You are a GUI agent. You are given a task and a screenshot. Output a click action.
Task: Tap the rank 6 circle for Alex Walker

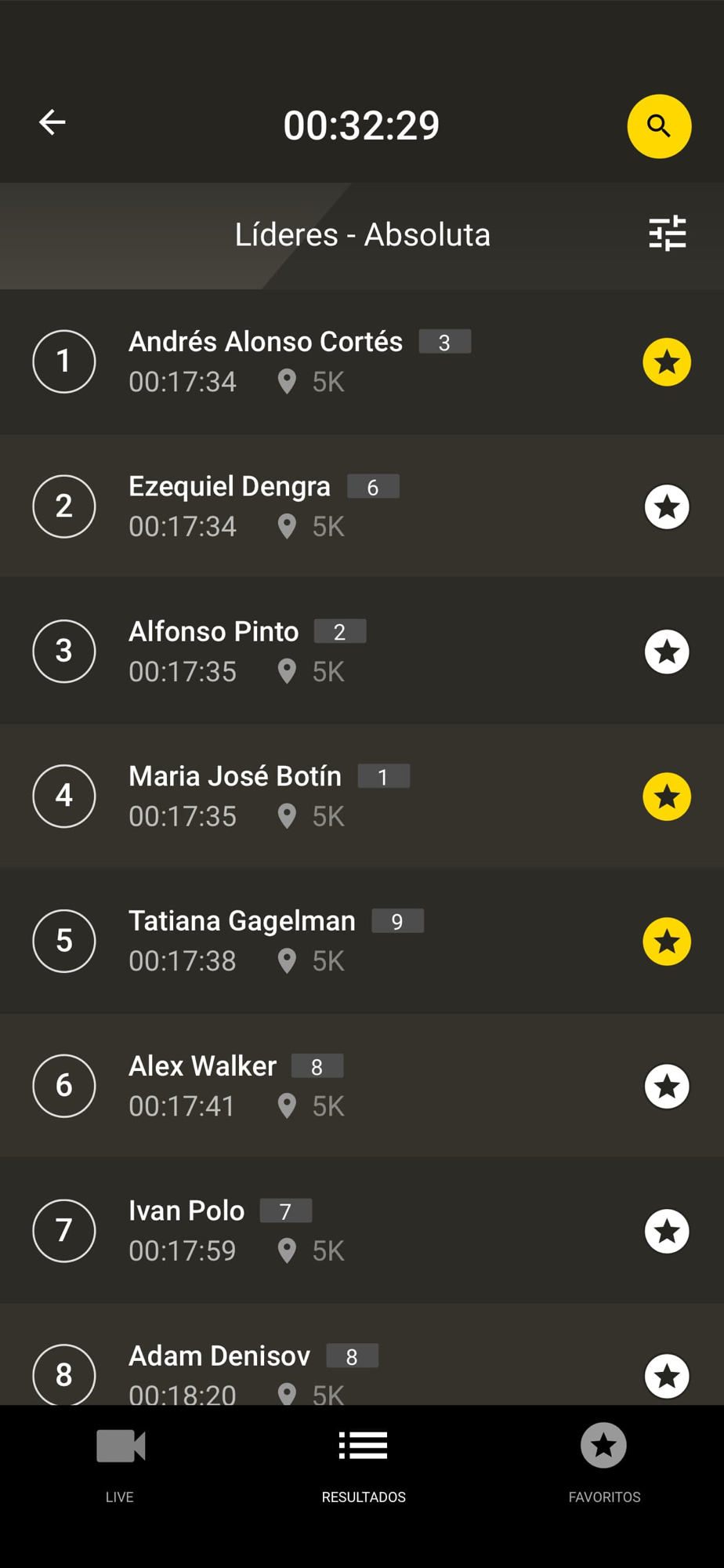pyautogui.click(x=64, y=1086)
